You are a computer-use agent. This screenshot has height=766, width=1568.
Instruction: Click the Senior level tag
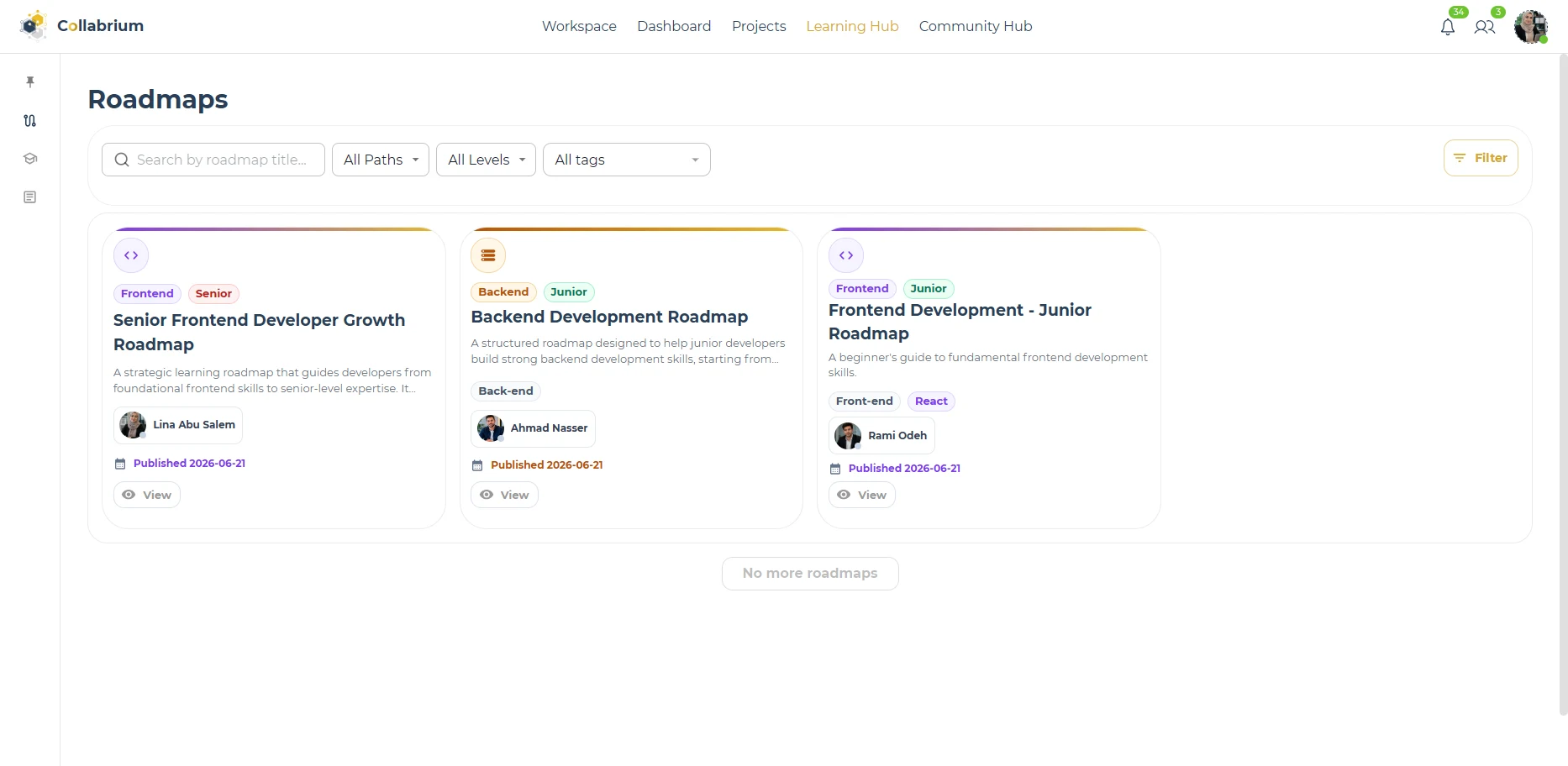[x=213, y=294]
